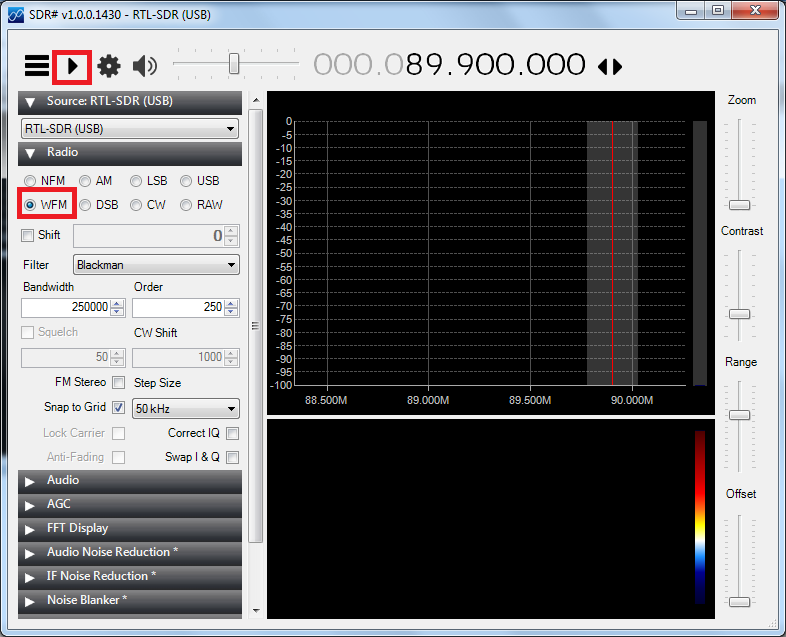The width and height of the screenshot is (786, 637).
Task: Click the 89.500M label on spectrum axis
Action: click(530, 400)
